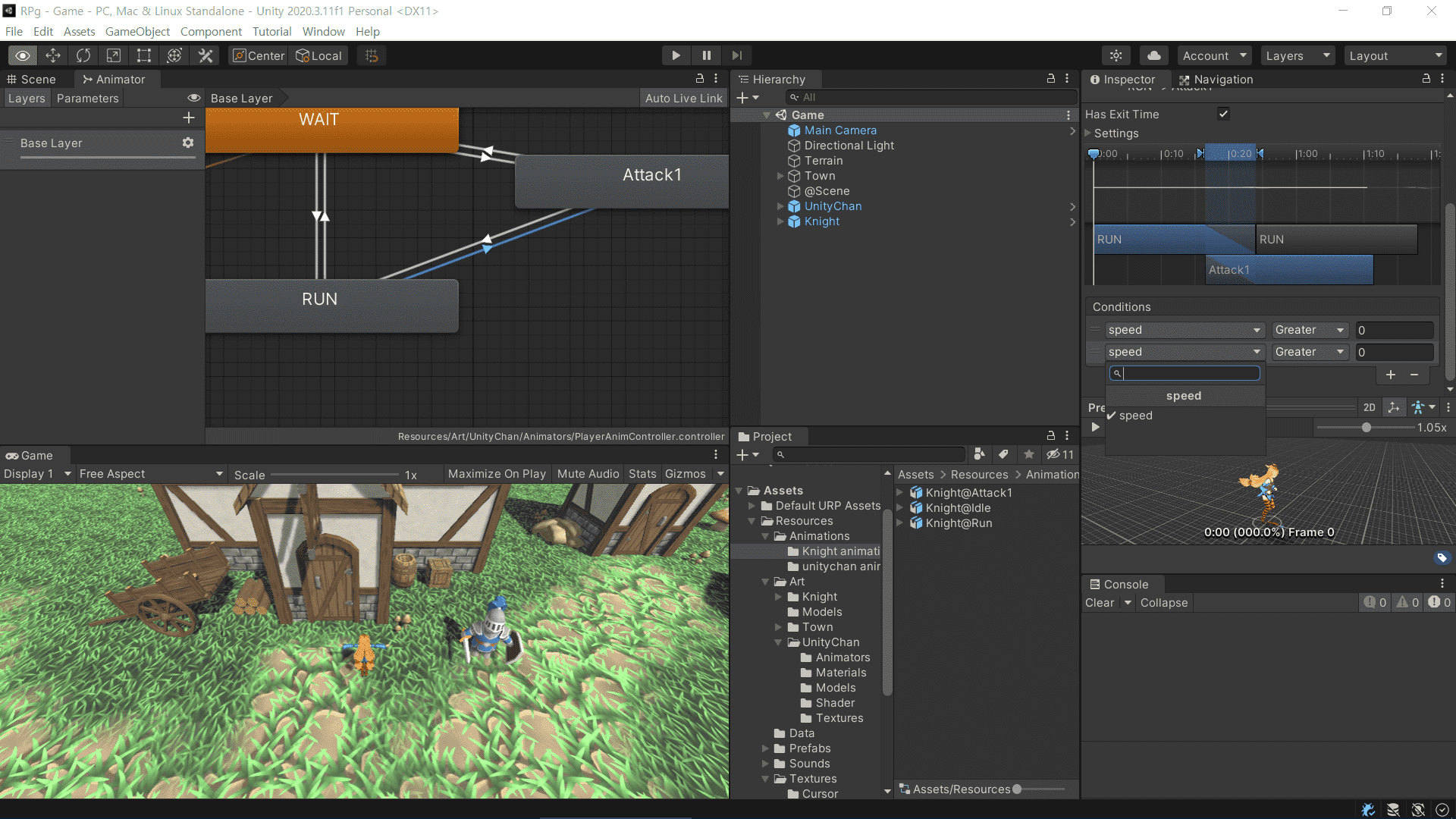This screenshot has height=819, width=1456.
Task: Show favorites star in Project panel
Action: click(1029, 454)
